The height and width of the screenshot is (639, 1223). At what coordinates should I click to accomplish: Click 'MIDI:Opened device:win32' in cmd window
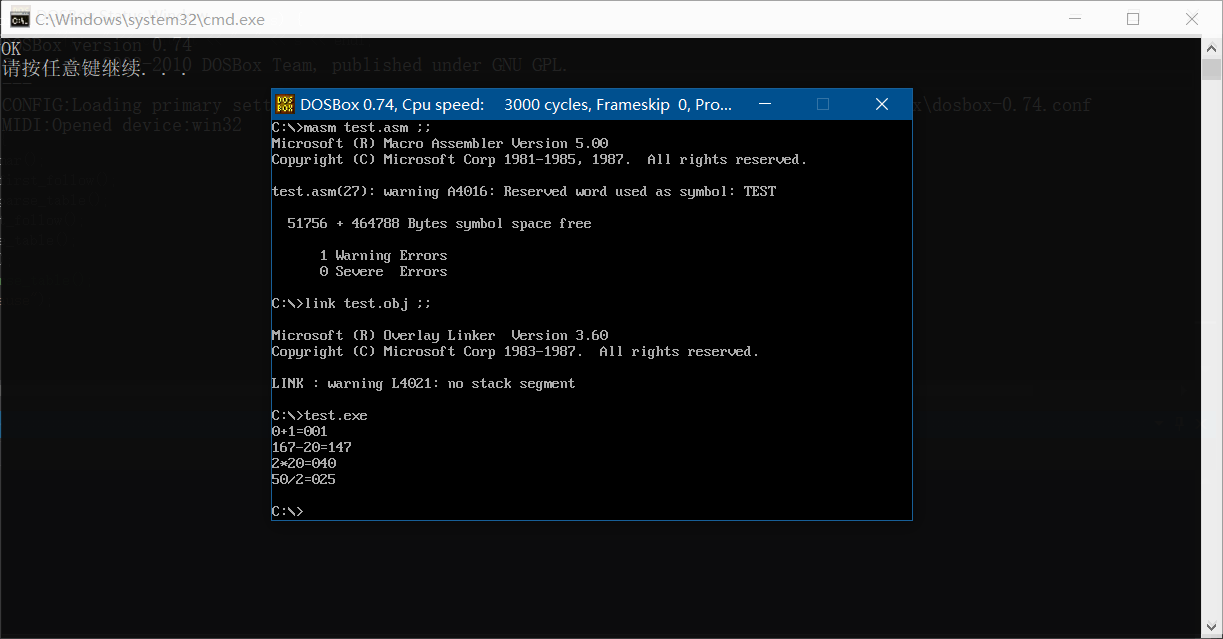[122, 125]
